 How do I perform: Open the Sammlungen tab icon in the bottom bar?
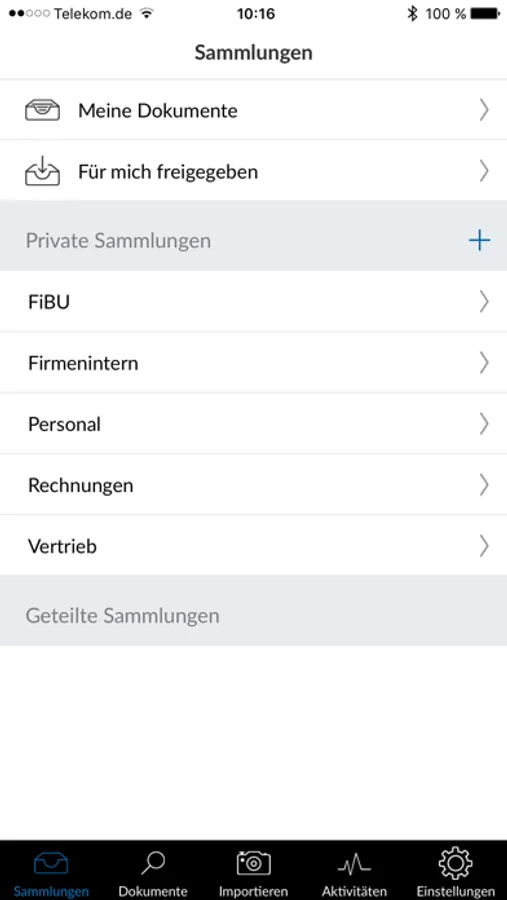51,863
